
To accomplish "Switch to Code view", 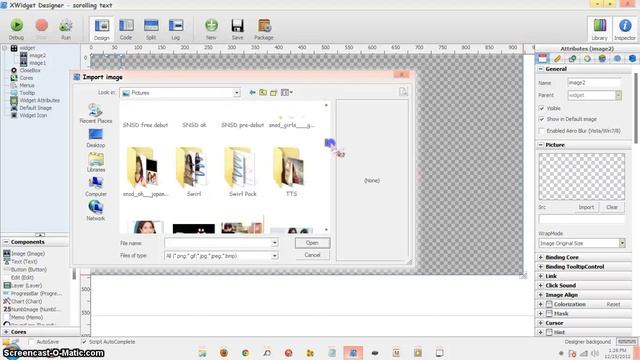I will pyautogui.click(x=126, y=29).
